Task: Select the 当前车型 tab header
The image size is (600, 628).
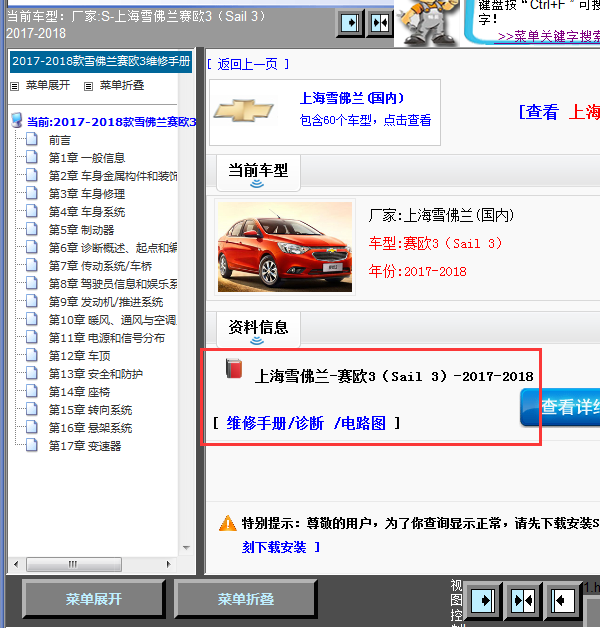Action: [x=258, y=173]
